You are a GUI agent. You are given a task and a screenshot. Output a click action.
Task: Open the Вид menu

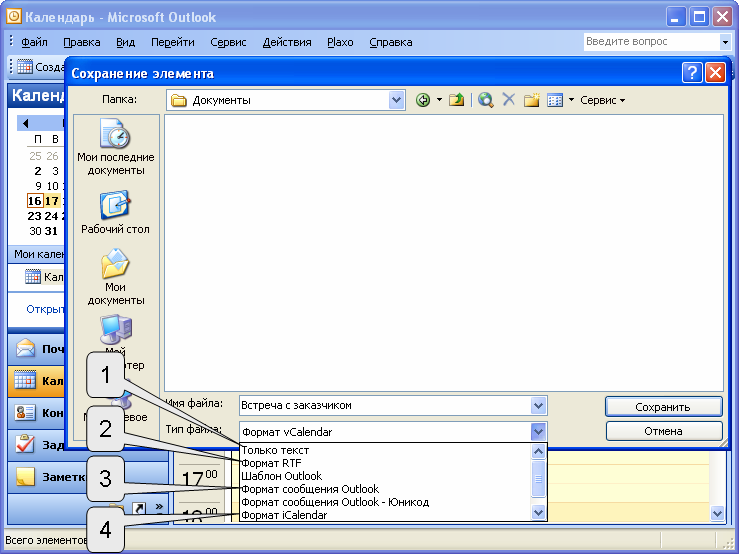click(125, 42)
